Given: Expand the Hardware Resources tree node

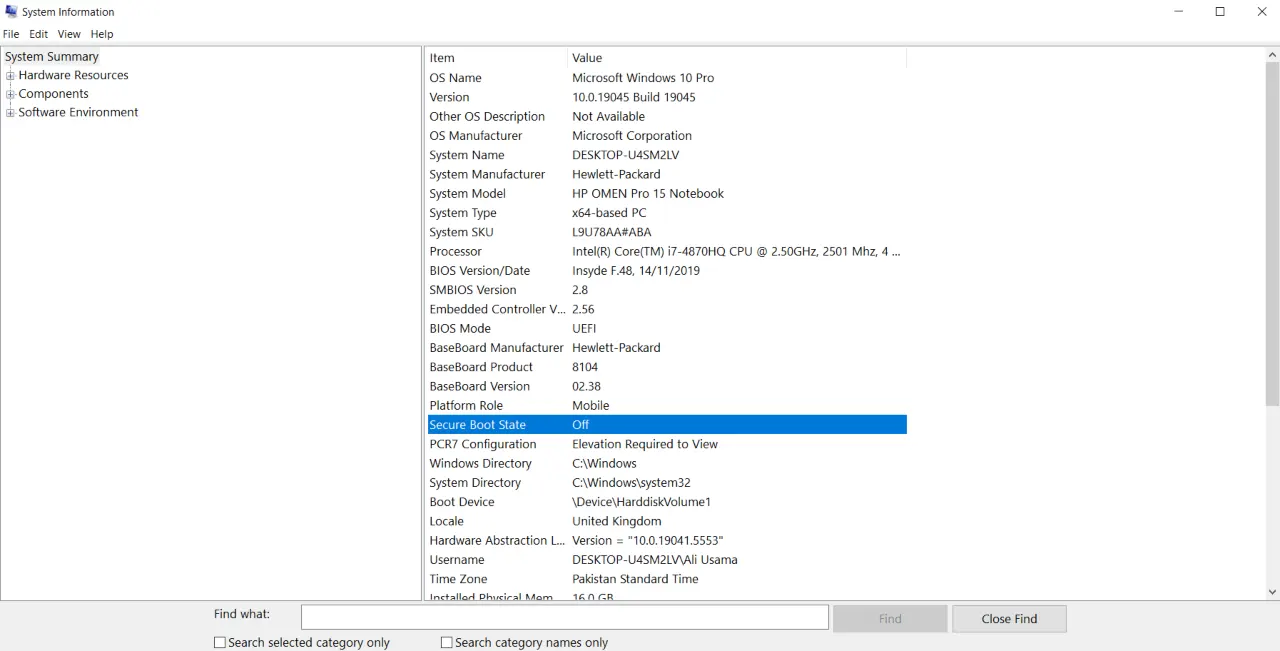Looking at the screenshot, I should tap(10, 76).
